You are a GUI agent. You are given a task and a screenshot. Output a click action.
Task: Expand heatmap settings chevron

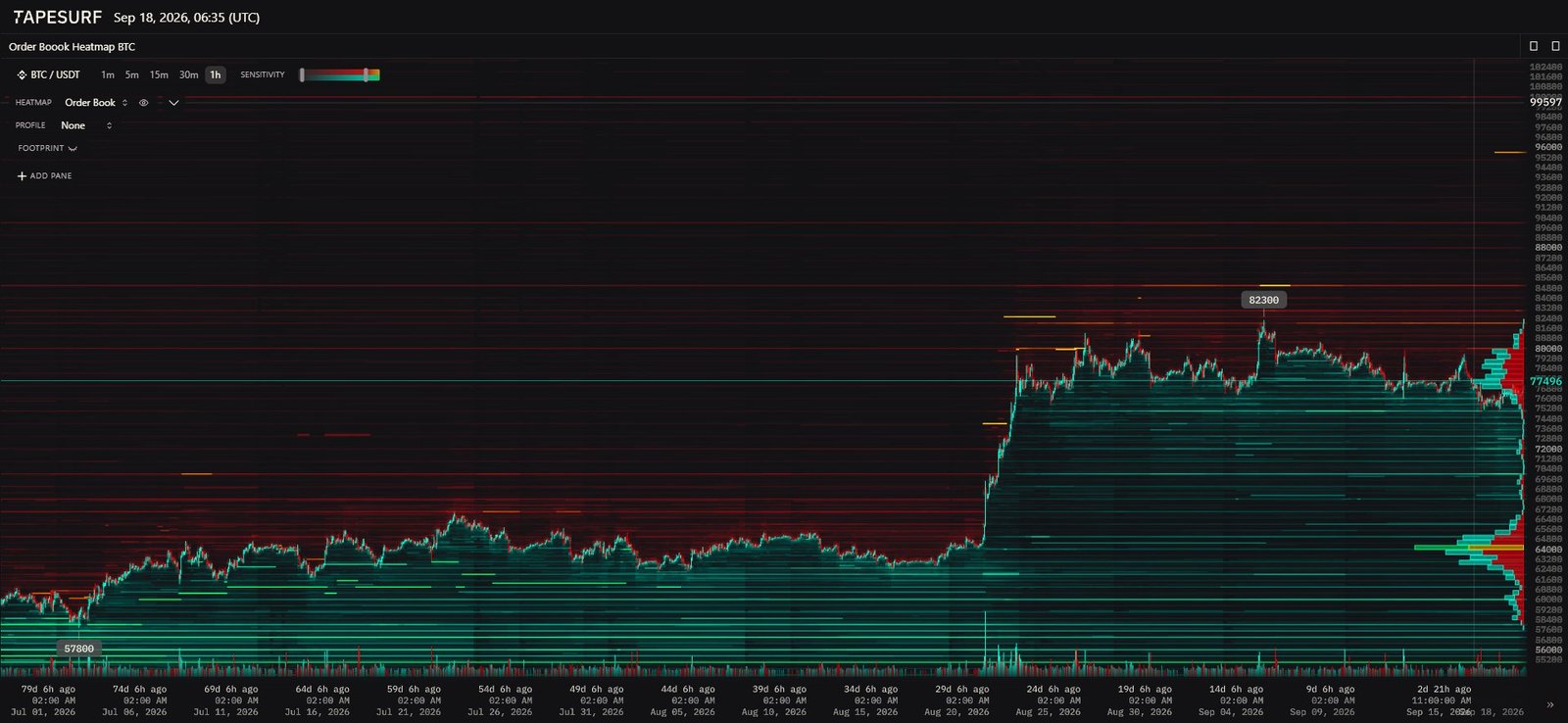[173, 102]
